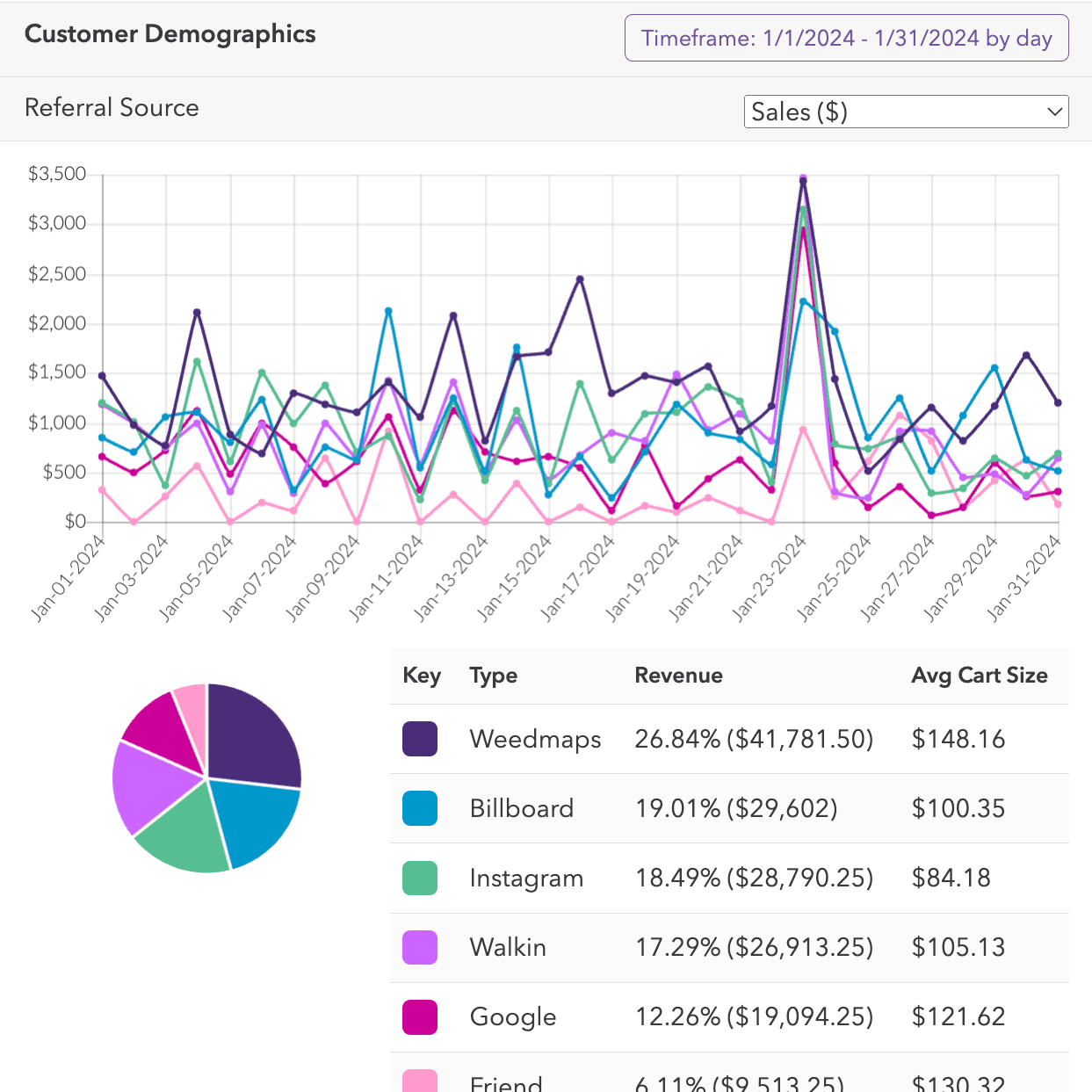
Task: Click the Revenue column header
Action: (x=678, y=676)
